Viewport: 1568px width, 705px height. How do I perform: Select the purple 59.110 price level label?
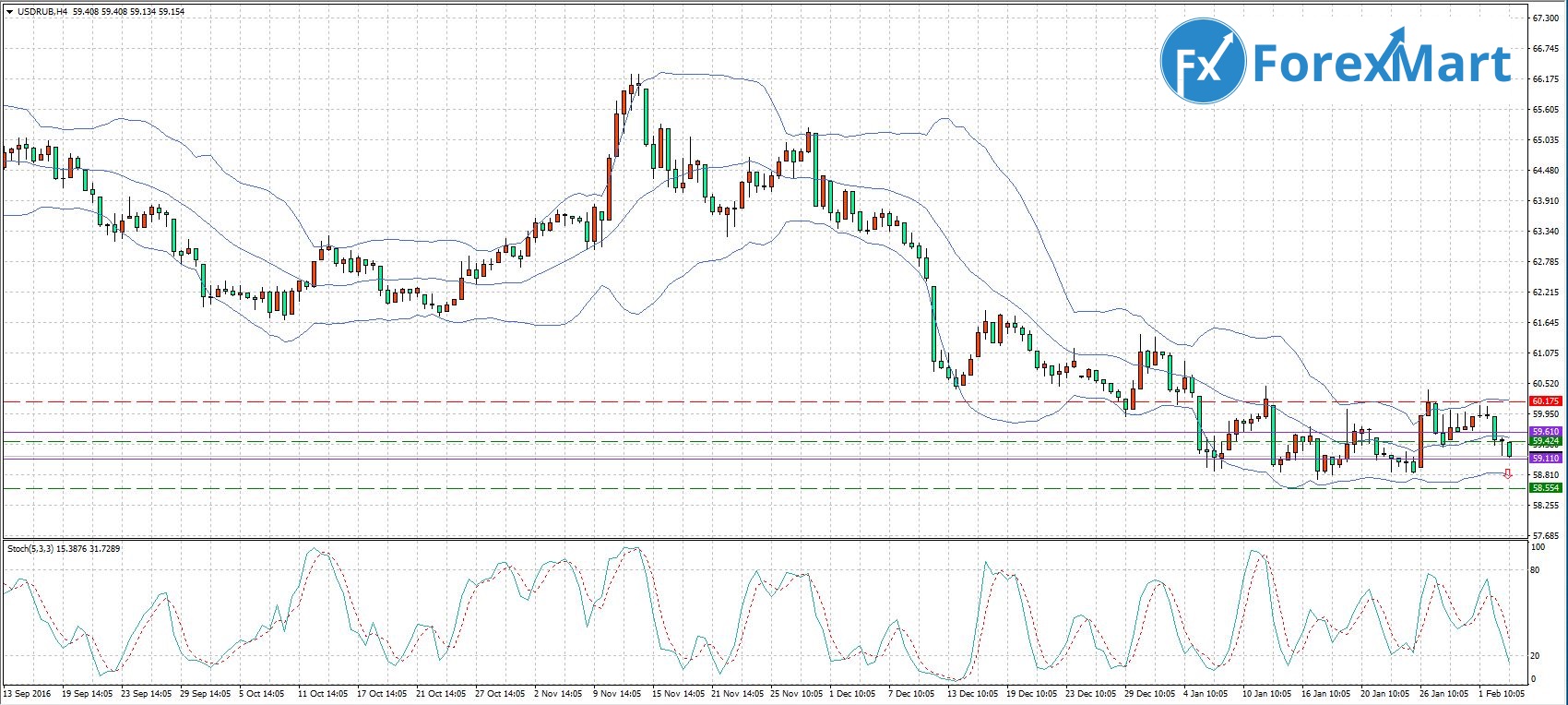pos(1545,458)
